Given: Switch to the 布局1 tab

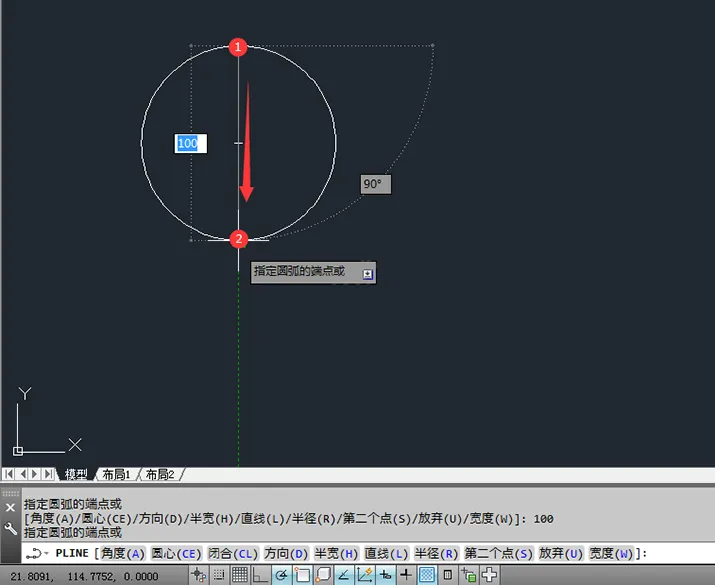Looking at the screenshot, I should pyautogui.click(x=116, y=475).
